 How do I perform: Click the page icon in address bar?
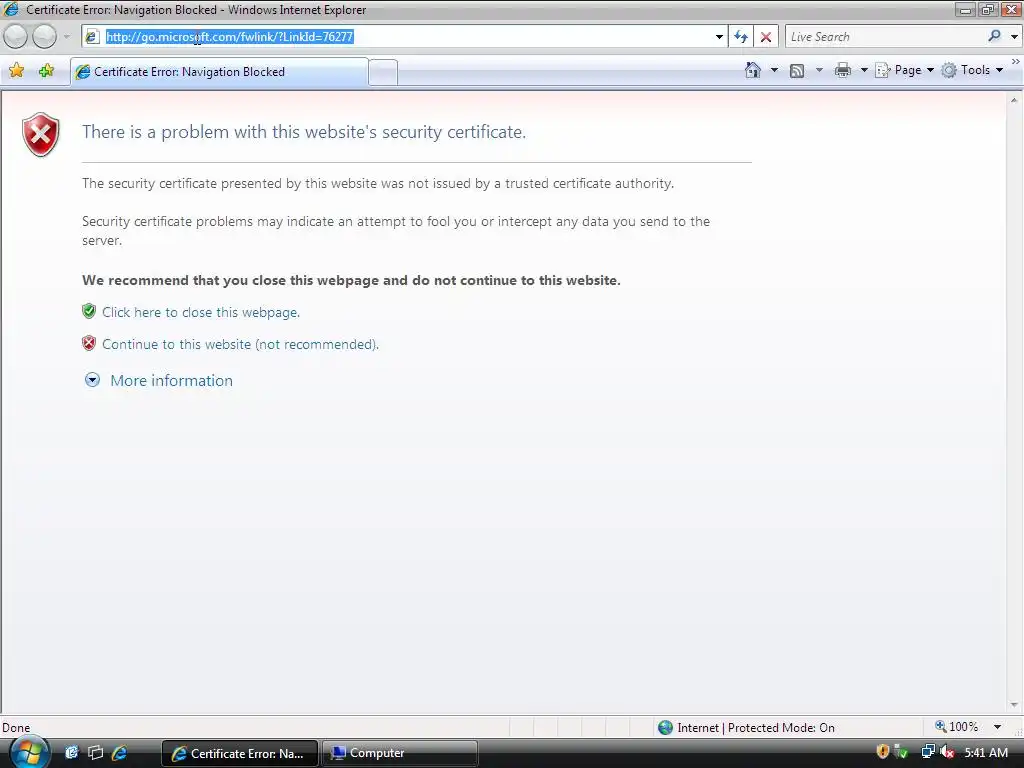coord(92,37)
